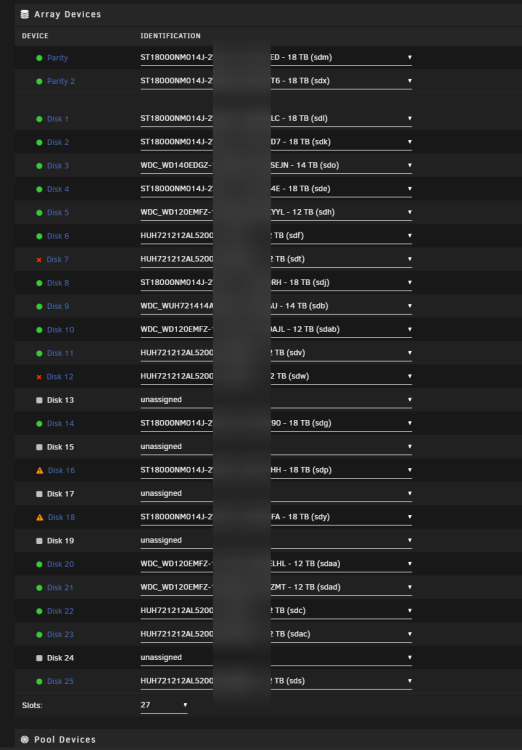522x750 pixels.
Task: Open the Disk 21 link
Action: [60, 588]
